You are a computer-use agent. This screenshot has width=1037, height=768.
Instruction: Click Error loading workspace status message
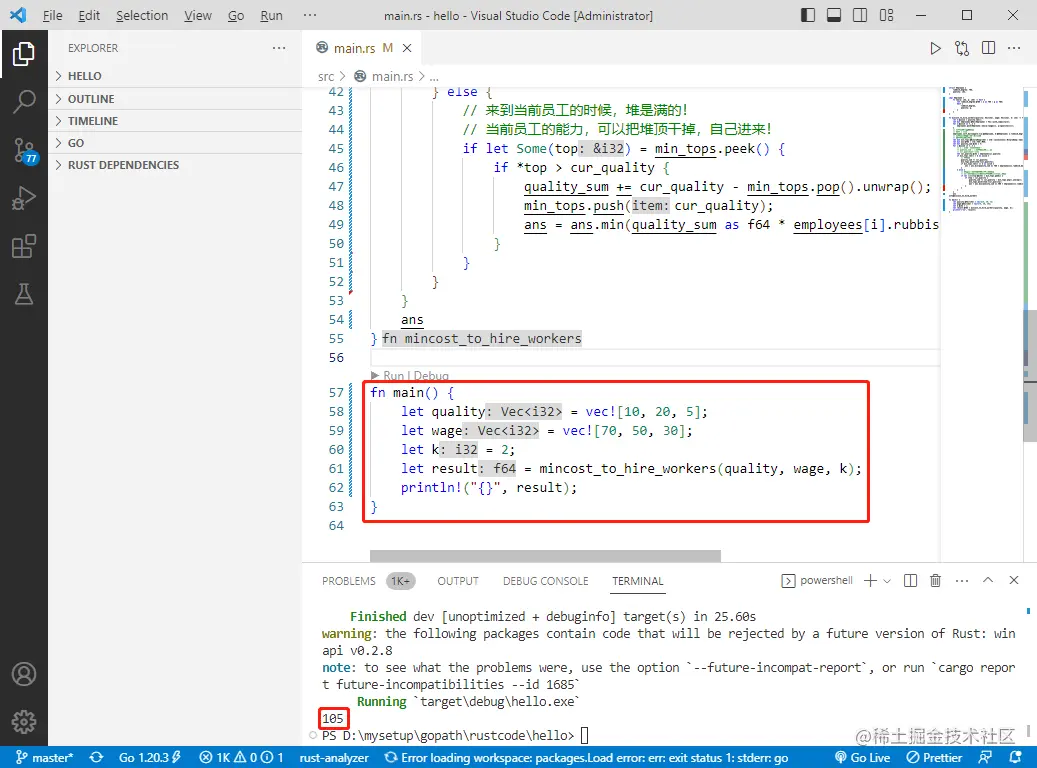click(587, 757)
